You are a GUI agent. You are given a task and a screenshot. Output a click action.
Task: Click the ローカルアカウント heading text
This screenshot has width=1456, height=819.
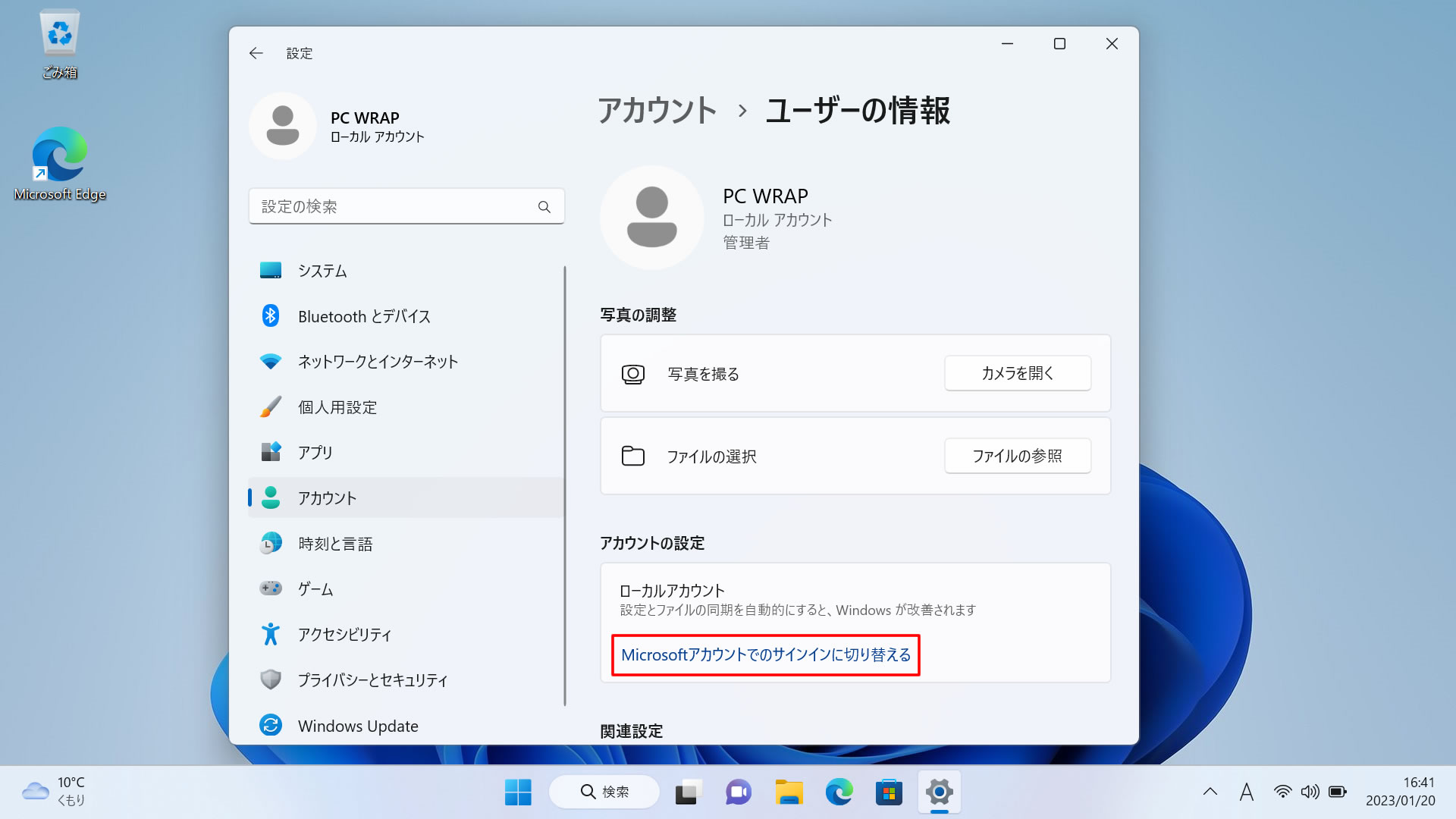click(672, 591)
